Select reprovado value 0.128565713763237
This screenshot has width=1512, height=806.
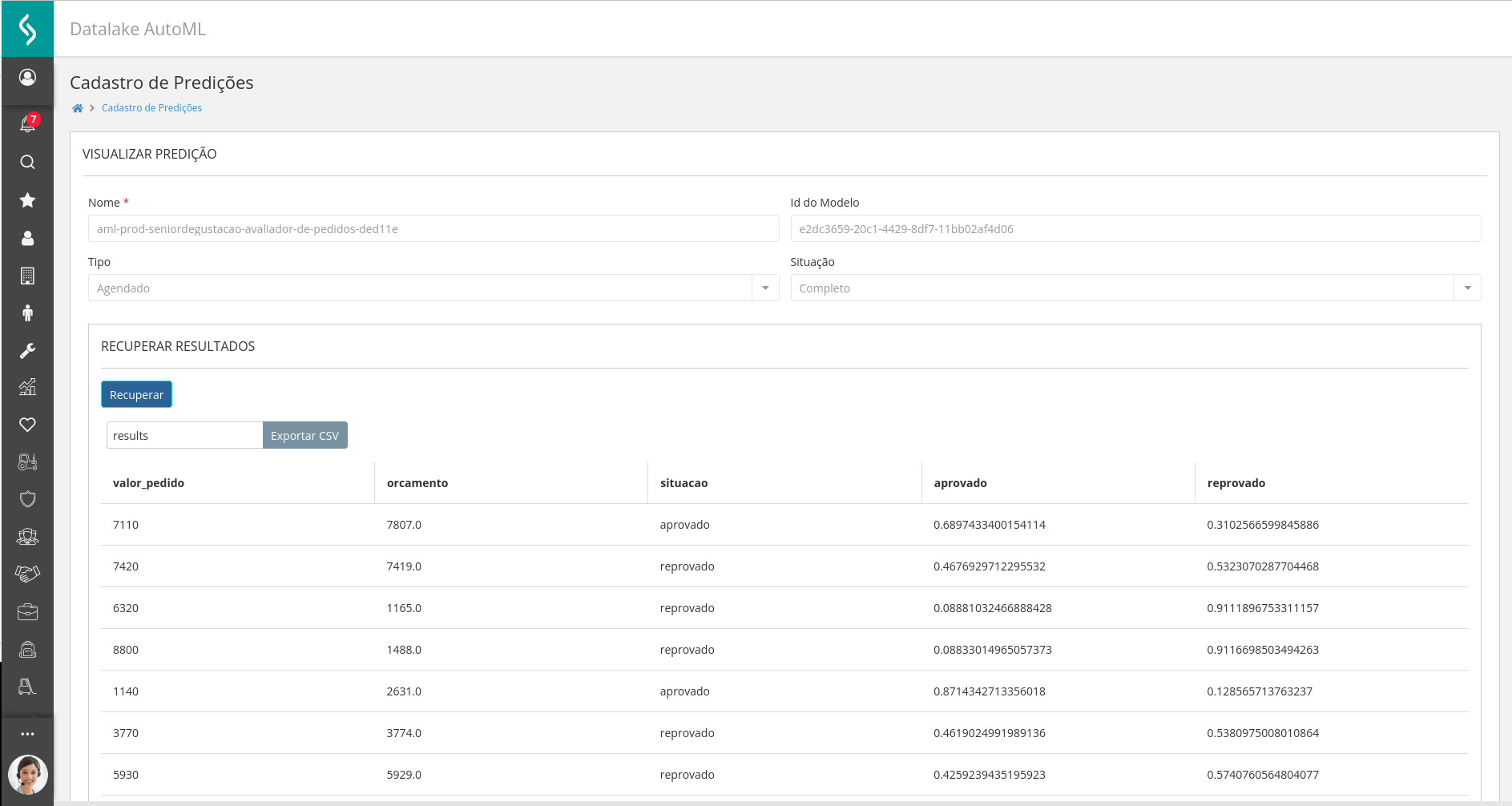1260,691
